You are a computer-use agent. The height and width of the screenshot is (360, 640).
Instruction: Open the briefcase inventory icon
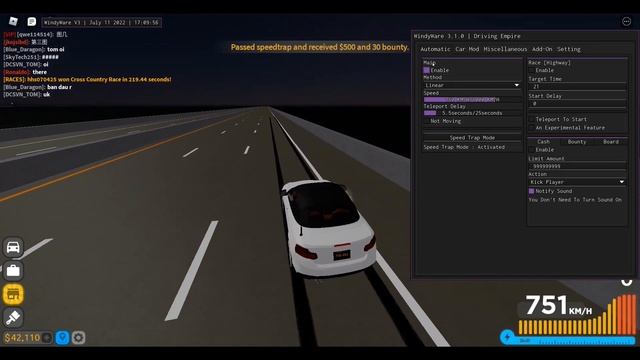13,271
